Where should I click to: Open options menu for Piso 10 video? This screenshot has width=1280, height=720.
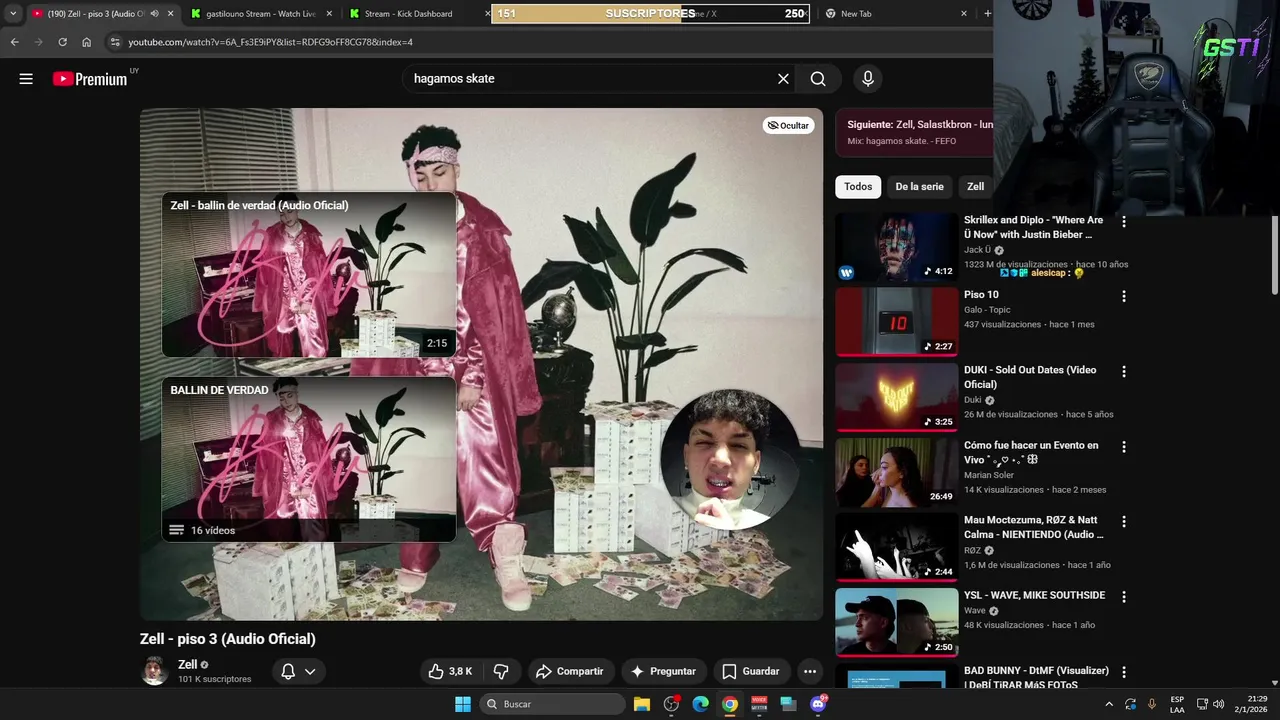point(1124,297)
